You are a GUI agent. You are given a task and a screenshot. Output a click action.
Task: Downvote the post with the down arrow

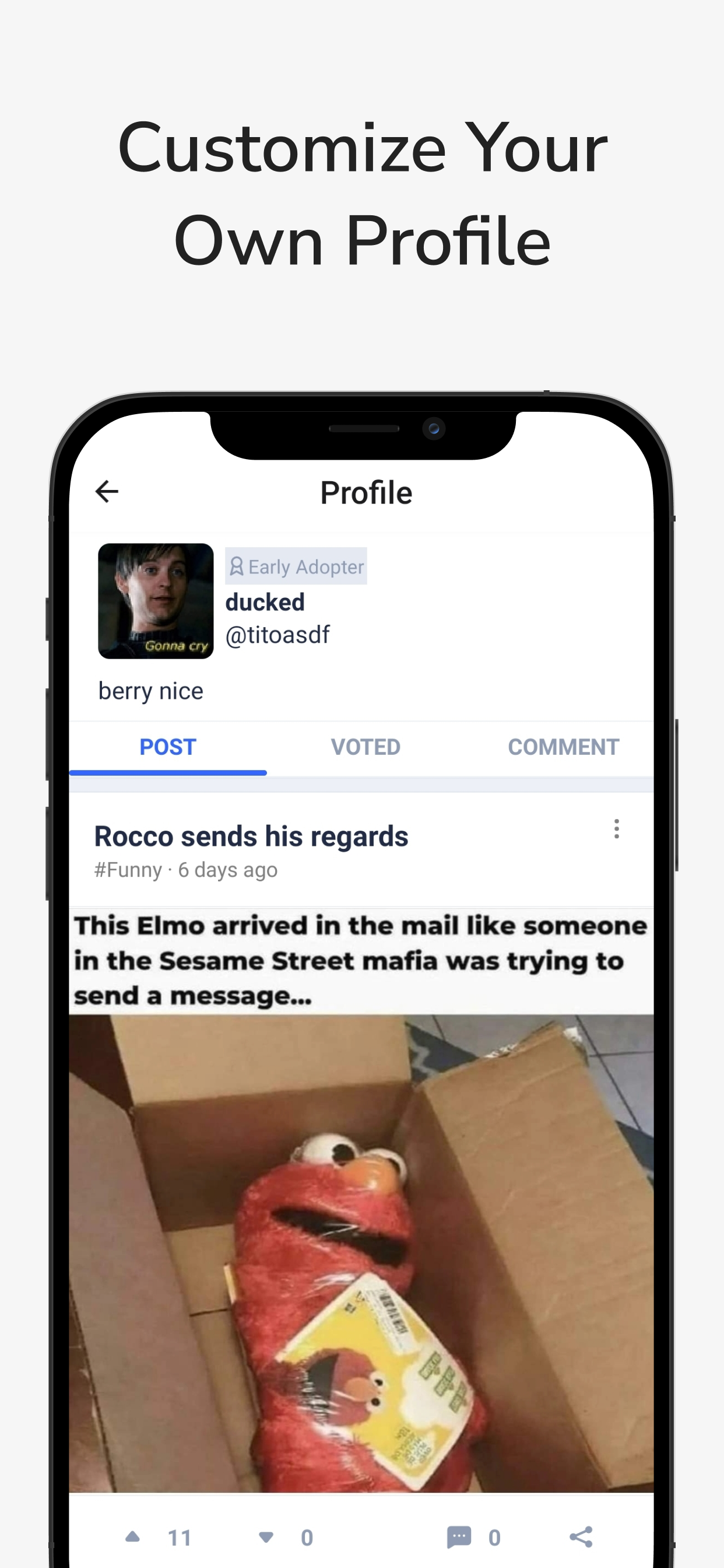[x=266, y=1537]
